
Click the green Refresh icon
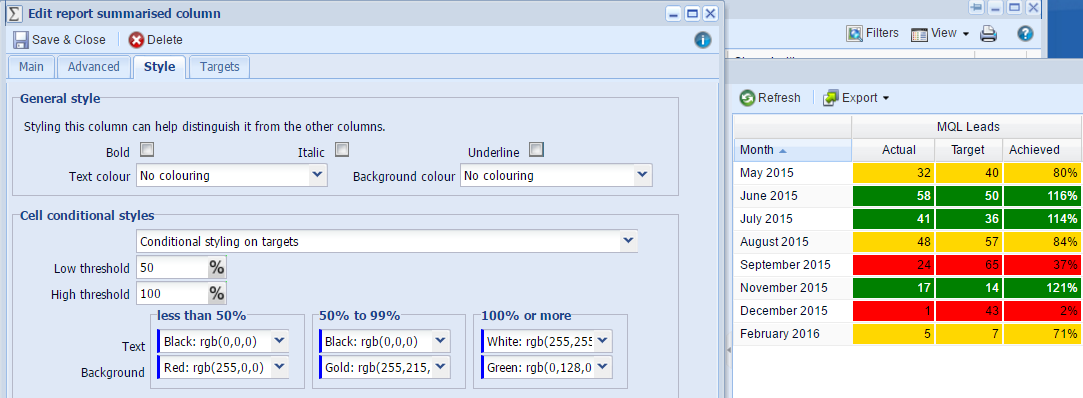pos(747,98)
